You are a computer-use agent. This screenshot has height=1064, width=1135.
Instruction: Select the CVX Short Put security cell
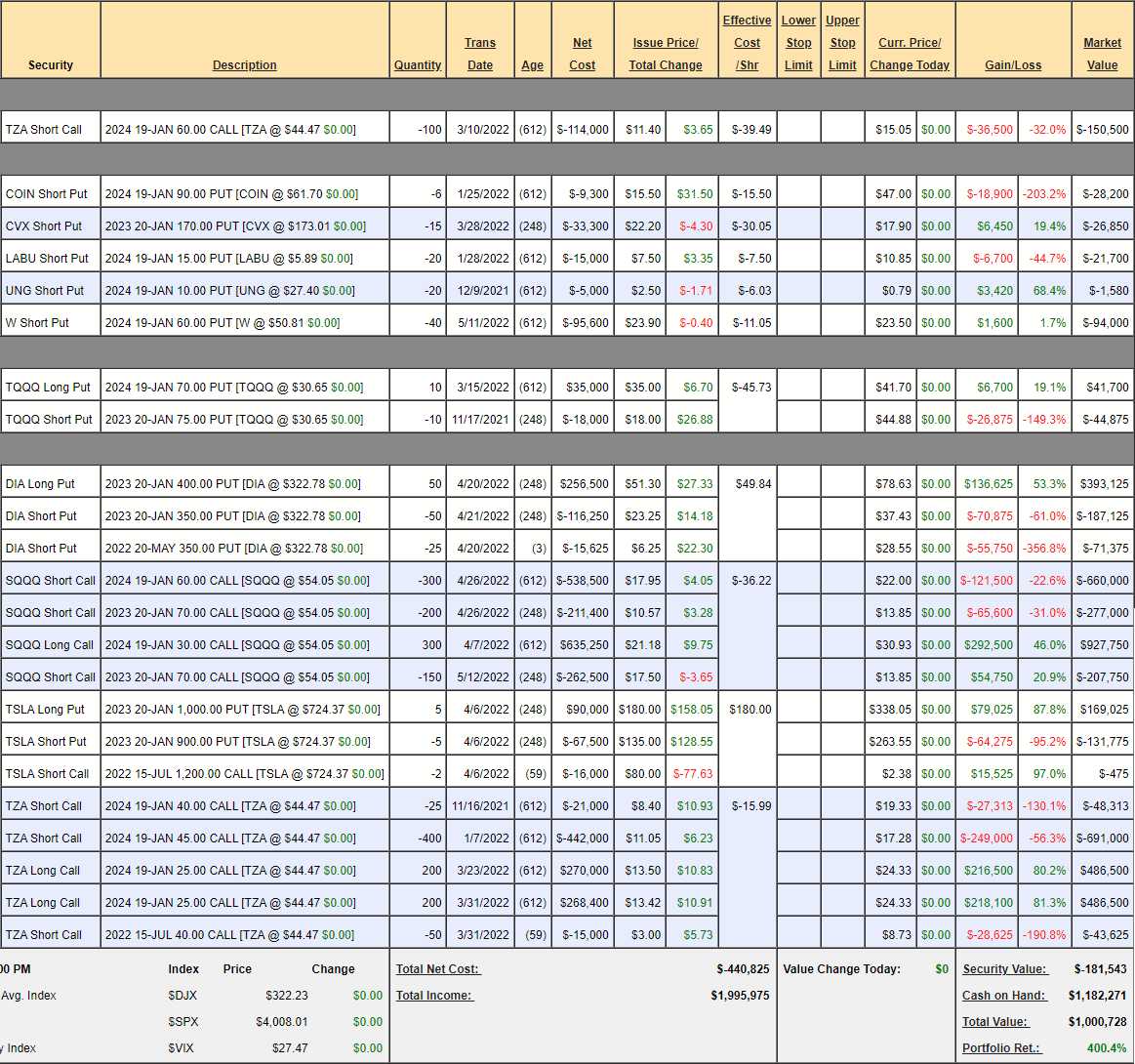[x=51, y=225]
